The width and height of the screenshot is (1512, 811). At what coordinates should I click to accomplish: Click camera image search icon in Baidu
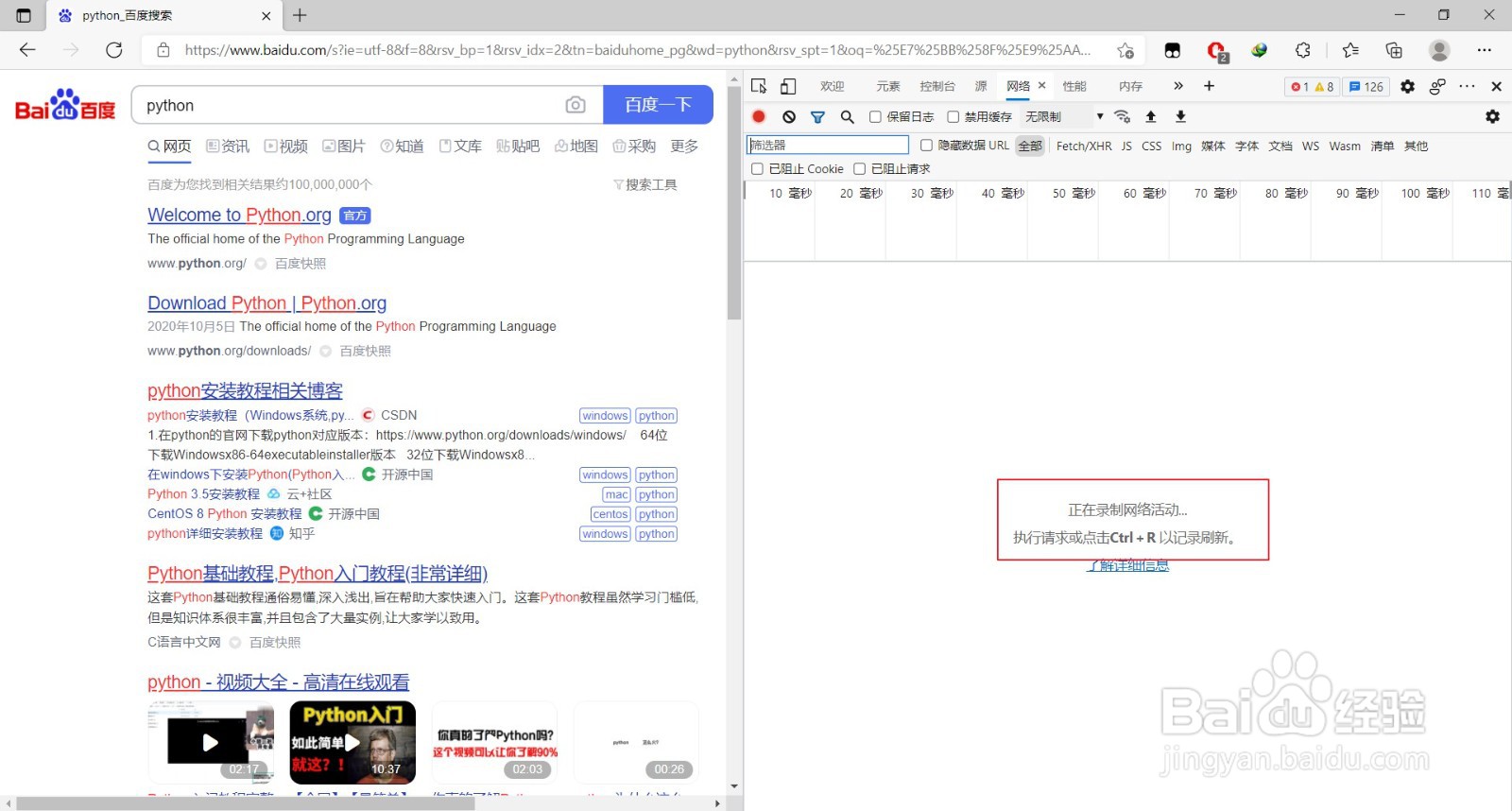pos(576,105)
